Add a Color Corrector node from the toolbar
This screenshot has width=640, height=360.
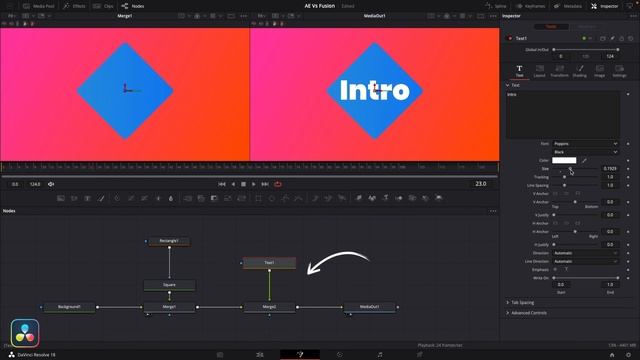coord(117,198)
